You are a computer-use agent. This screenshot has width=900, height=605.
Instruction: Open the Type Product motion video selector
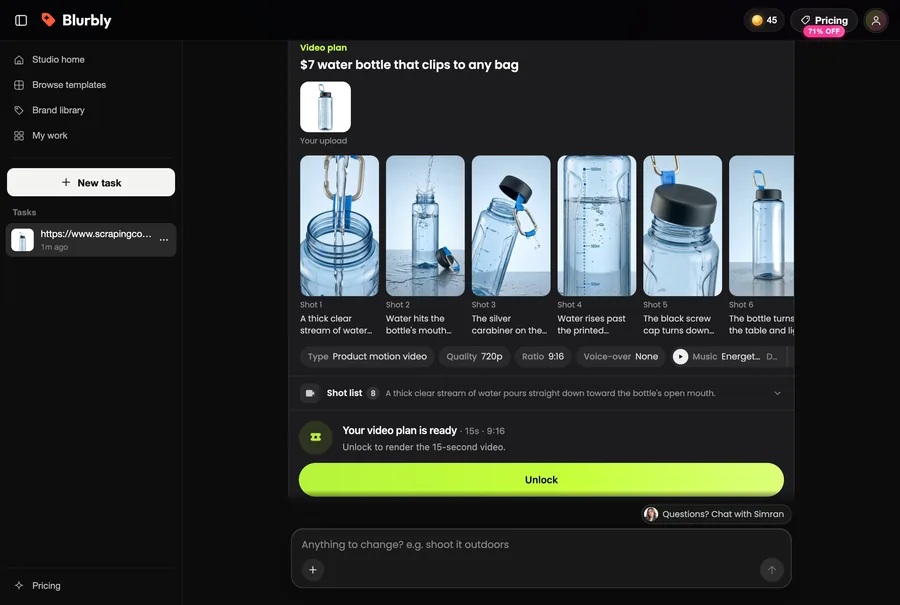click(x=367, y=356)
